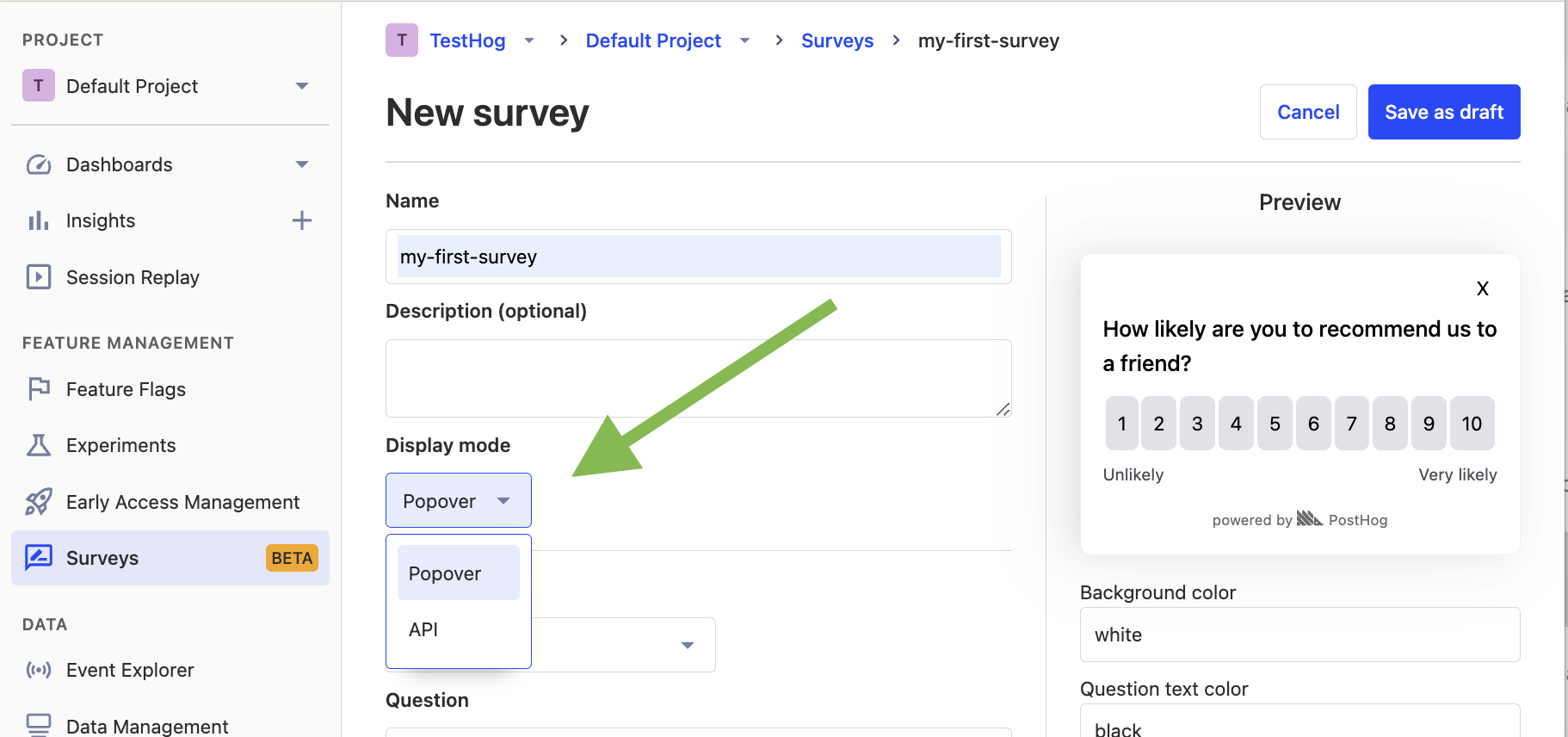Click the Experiments flask icon
Screen dimensions: 1568x737
(x=39, y=445)
